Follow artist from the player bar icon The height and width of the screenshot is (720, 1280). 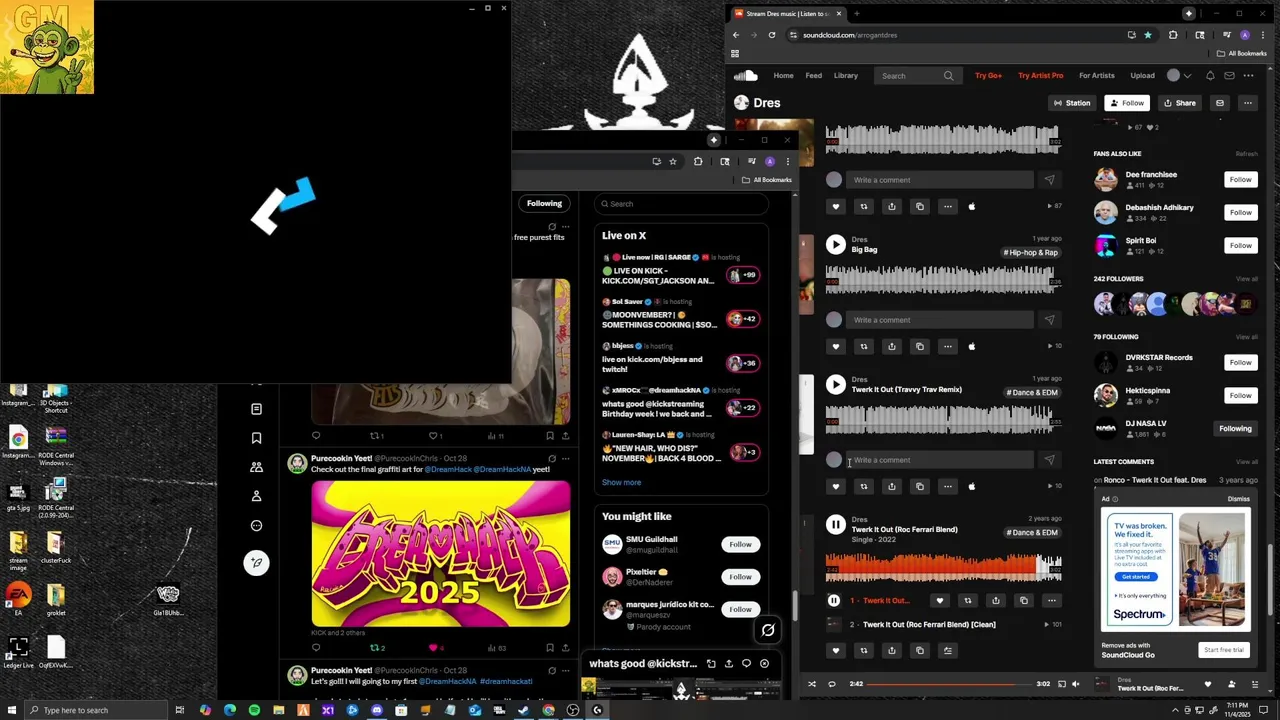coord(1230,684)
